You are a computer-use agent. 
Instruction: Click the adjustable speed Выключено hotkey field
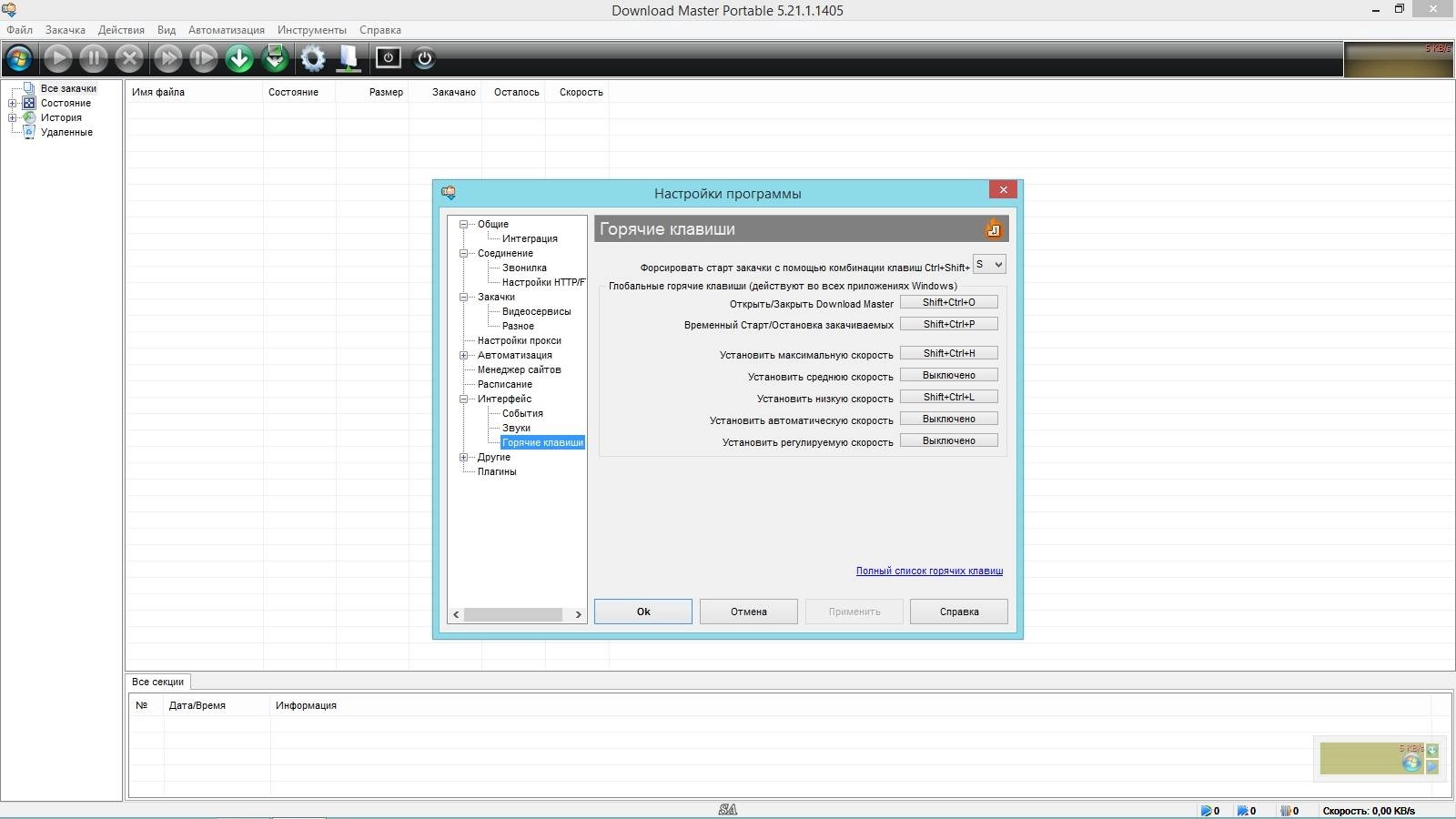click(x=949, y=440)
